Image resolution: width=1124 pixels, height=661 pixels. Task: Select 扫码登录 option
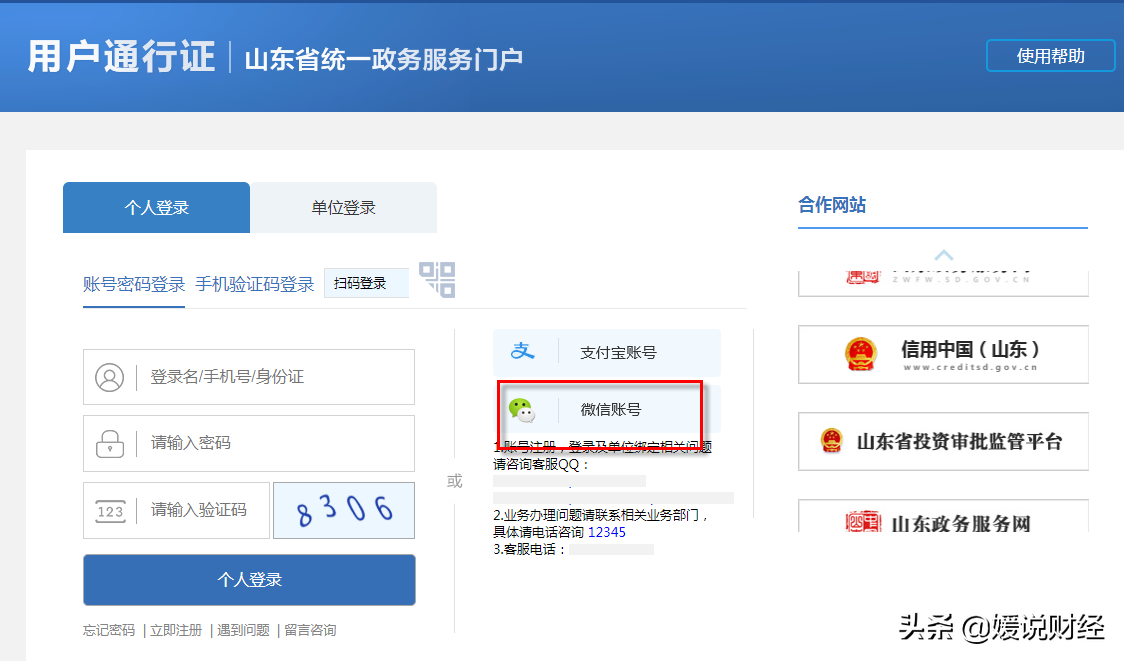click(366, 283)
